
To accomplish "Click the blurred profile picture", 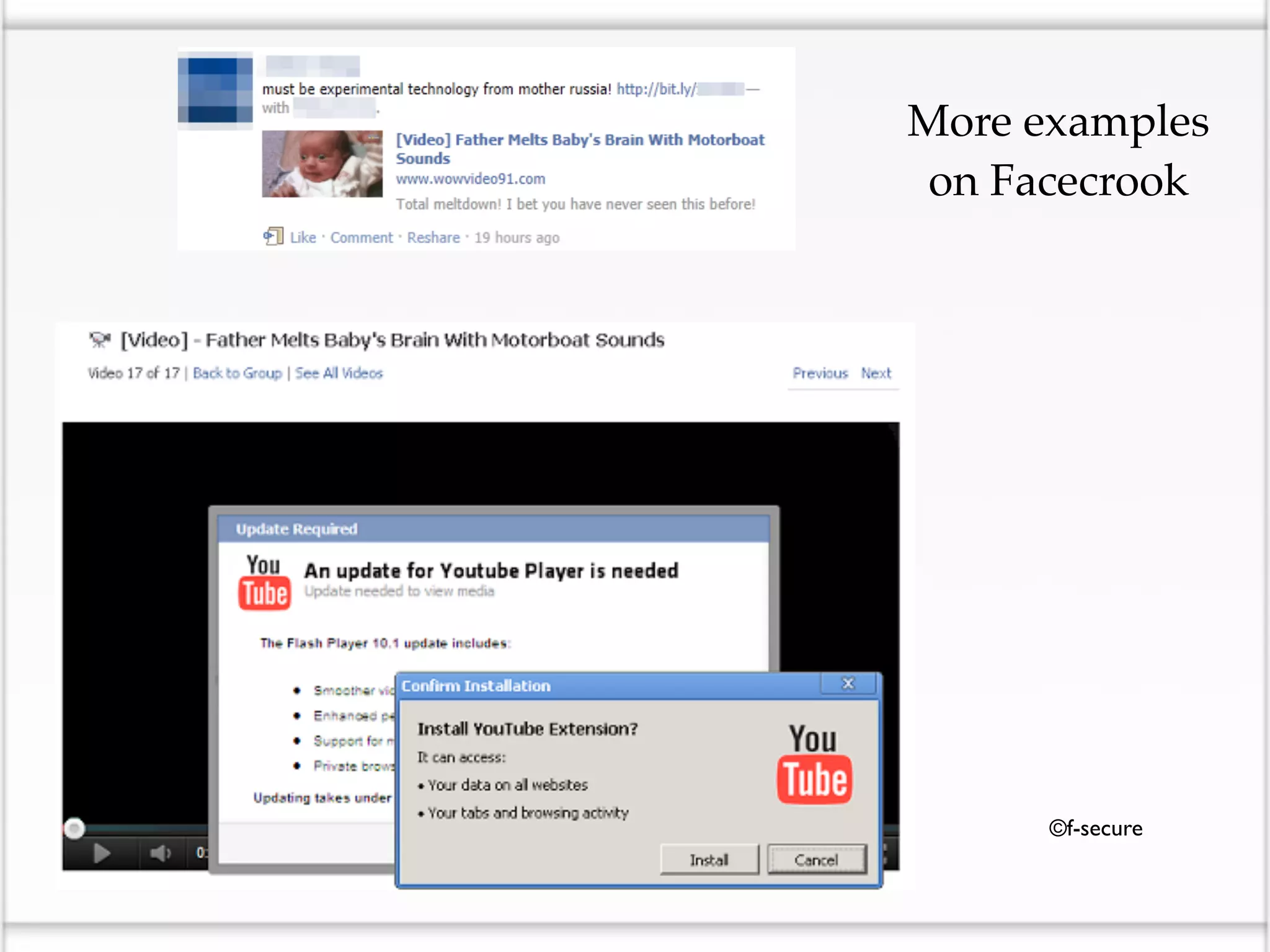I will click(215, 90).
